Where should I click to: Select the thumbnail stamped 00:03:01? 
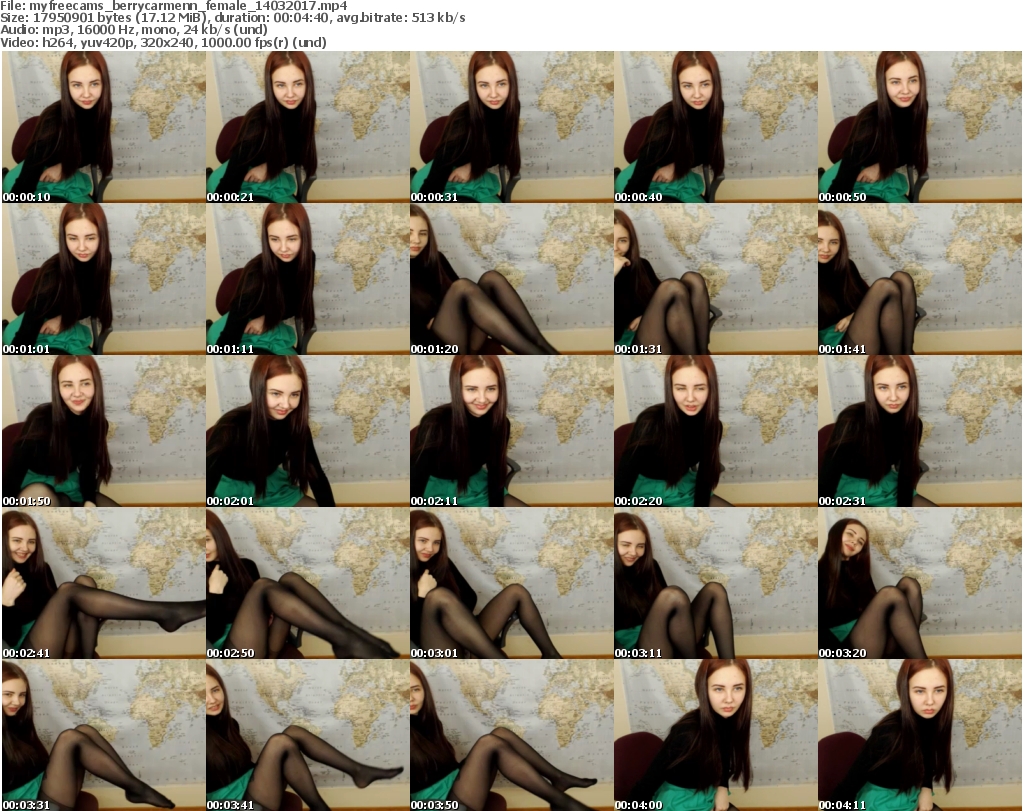click(x=512, y=583)
